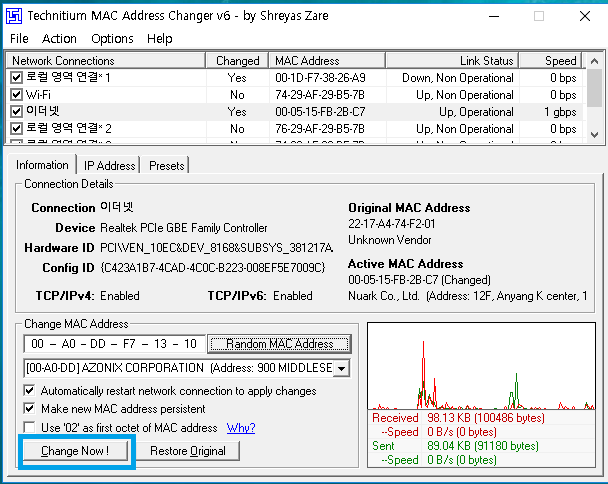Click the Config ID value text
Image resolution: width=608 pixels, height=484 pixels.
coord(212,268)
